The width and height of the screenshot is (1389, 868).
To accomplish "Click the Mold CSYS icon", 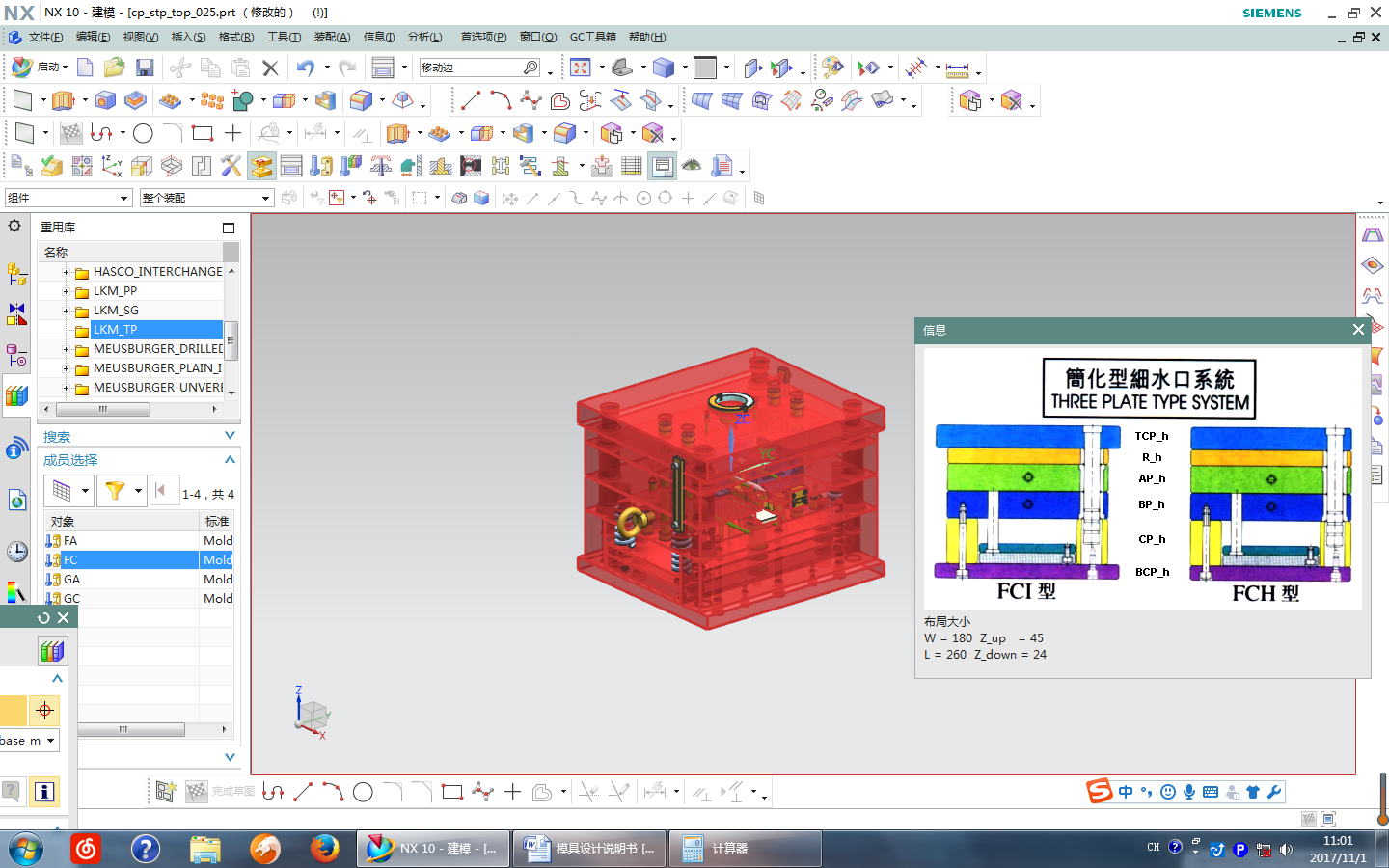I will tap(112, 166).
